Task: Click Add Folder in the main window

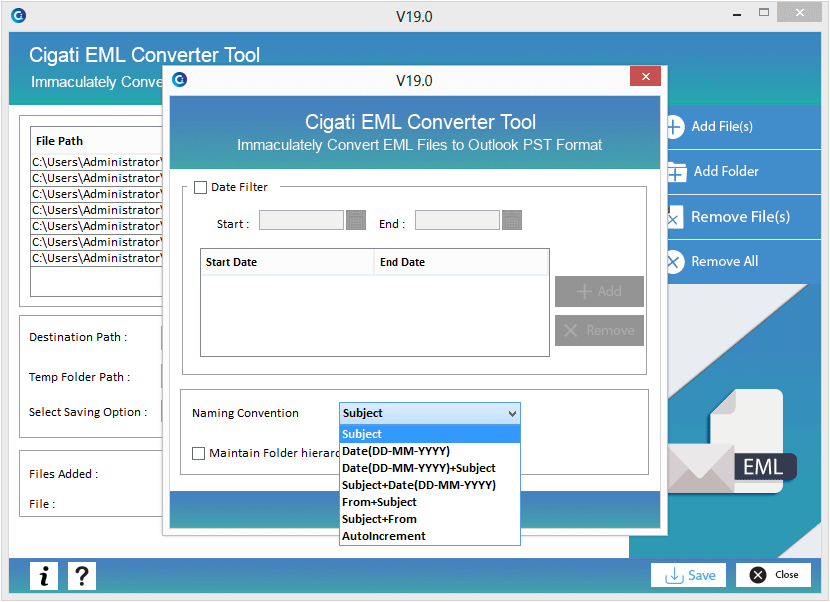Action: click(744, 172)
